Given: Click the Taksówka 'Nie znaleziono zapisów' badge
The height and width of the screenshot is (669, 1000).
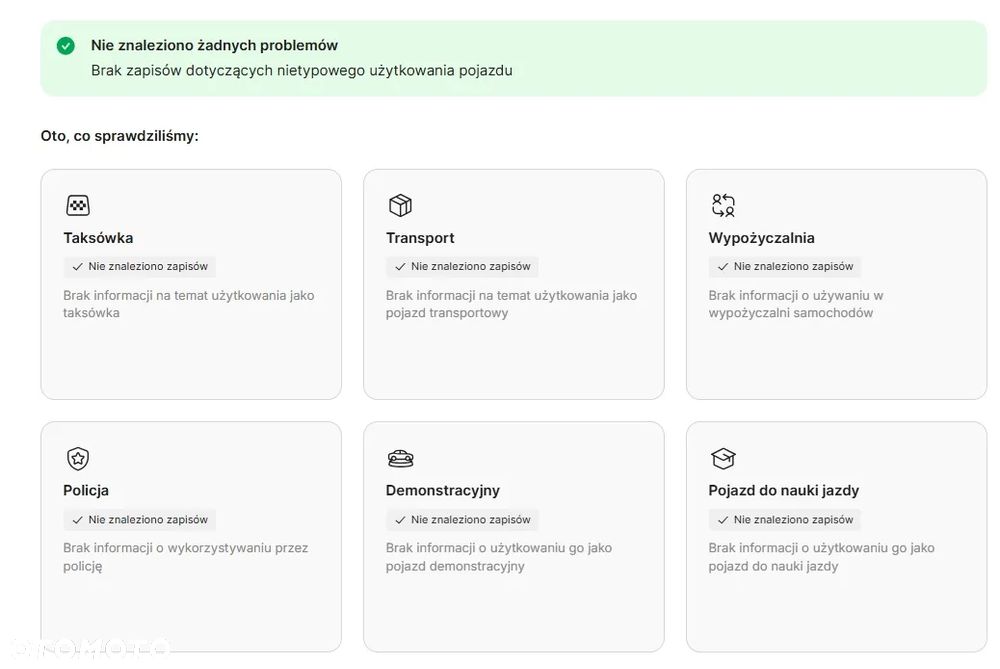Looking at the screenshot, I should click(140, 267).
